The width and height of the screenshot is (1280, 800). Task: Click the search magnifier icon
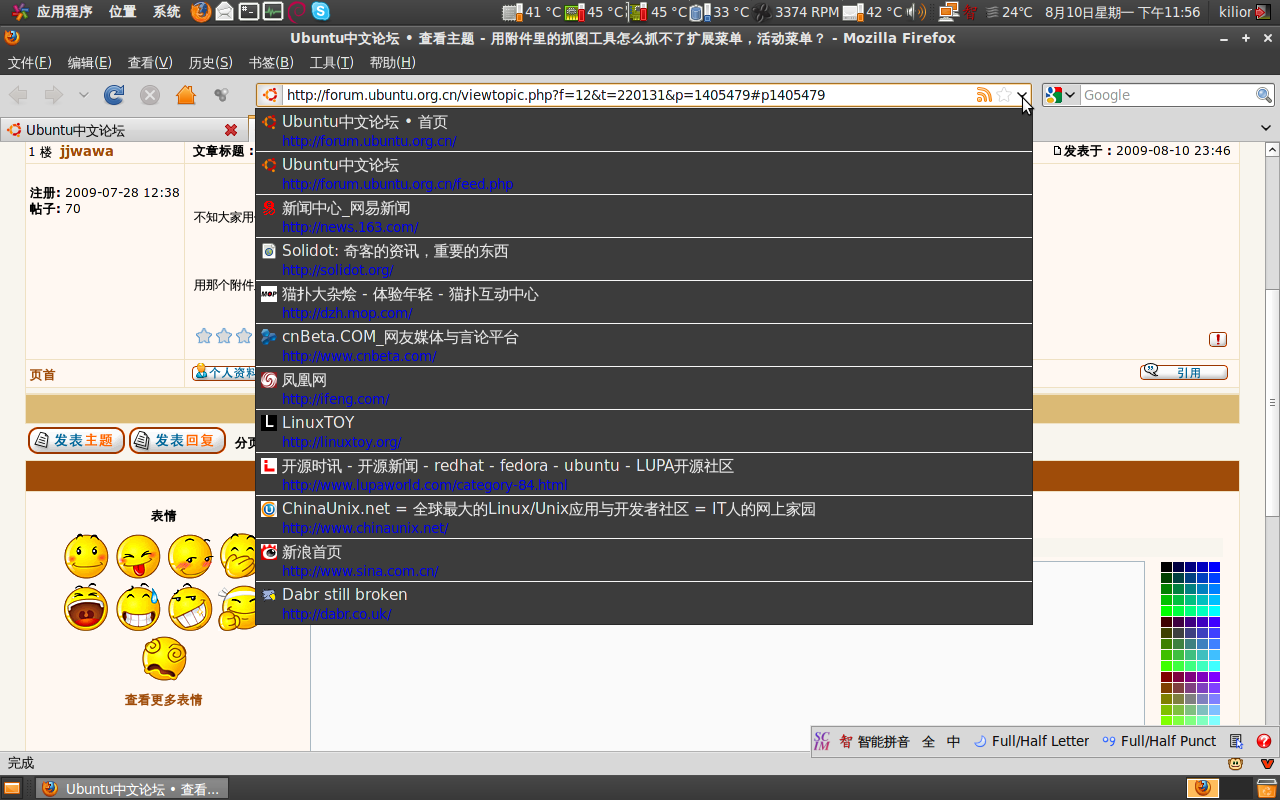pos(1264,95)
